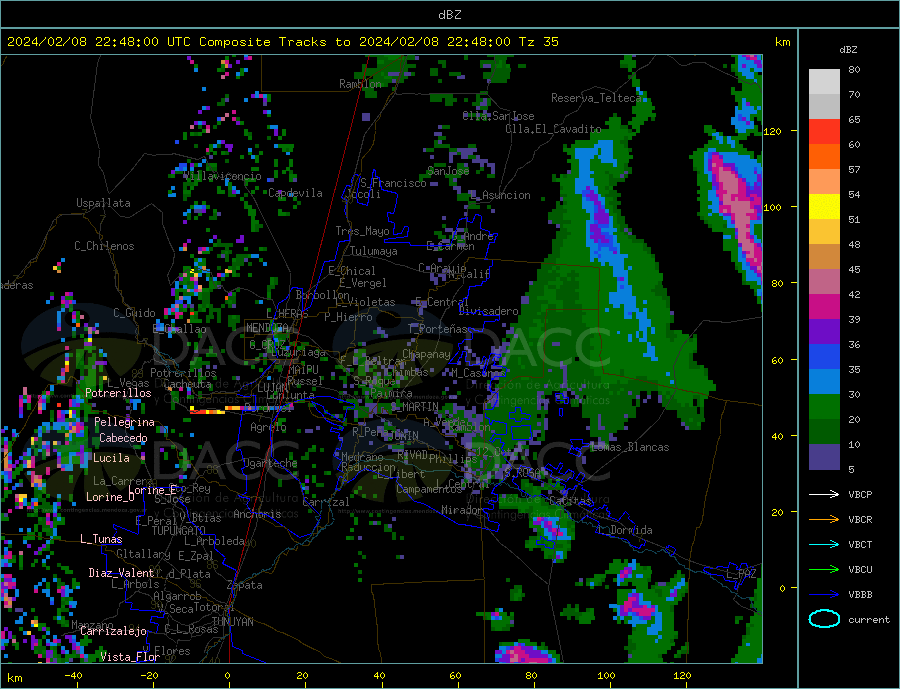Select the L_Violetas map label
Viewport: 900px width, 689px height.
coord(365,302)
